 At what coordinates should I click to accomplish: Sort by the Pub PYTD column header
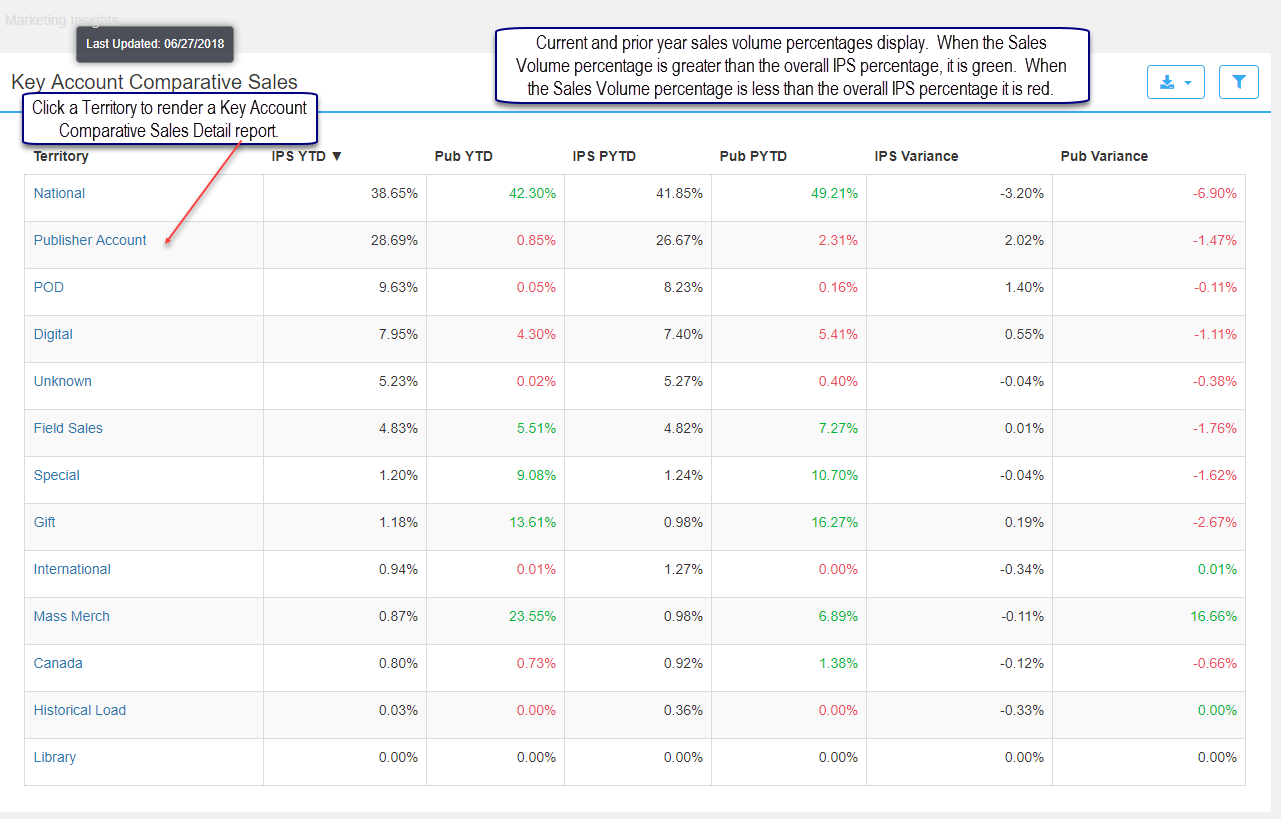[753, 156]
